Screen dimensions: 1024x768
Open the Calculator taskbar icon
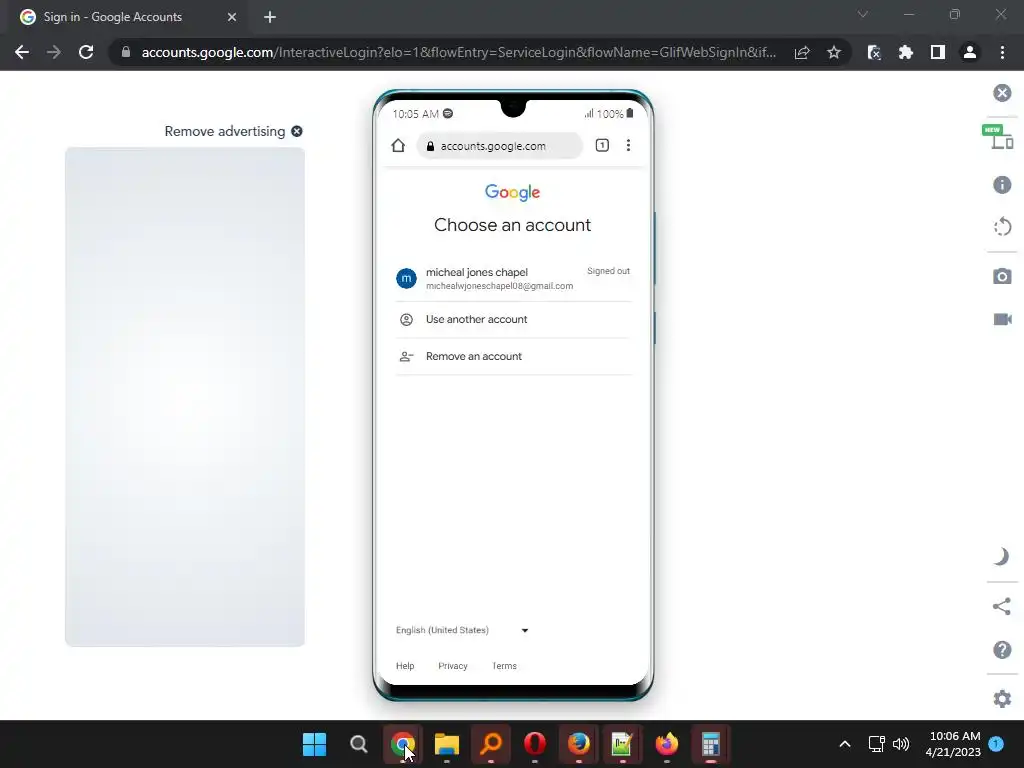711,744
